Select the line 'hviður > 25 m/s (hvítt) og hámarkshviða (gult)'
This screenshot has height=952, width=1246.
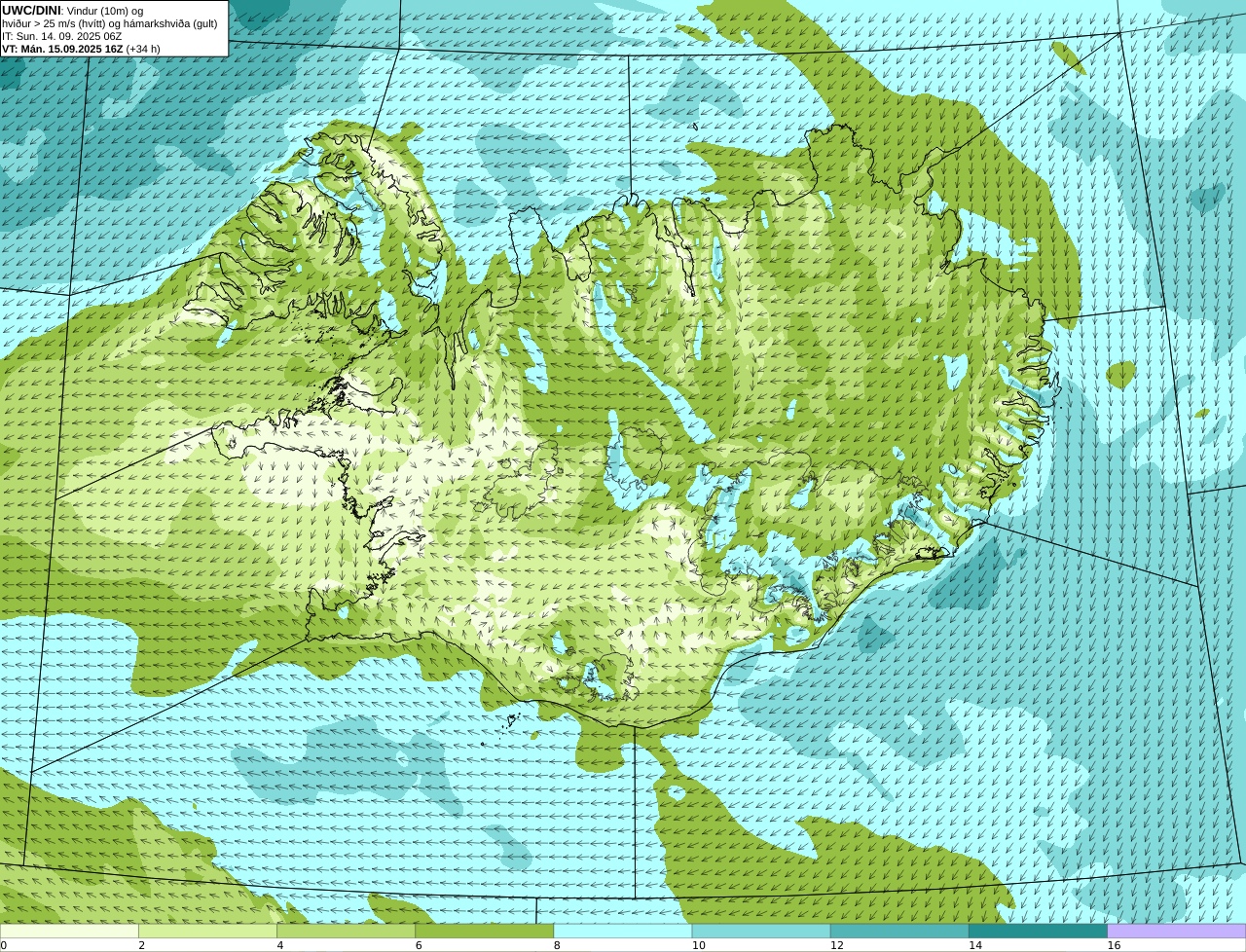point(109,23)
